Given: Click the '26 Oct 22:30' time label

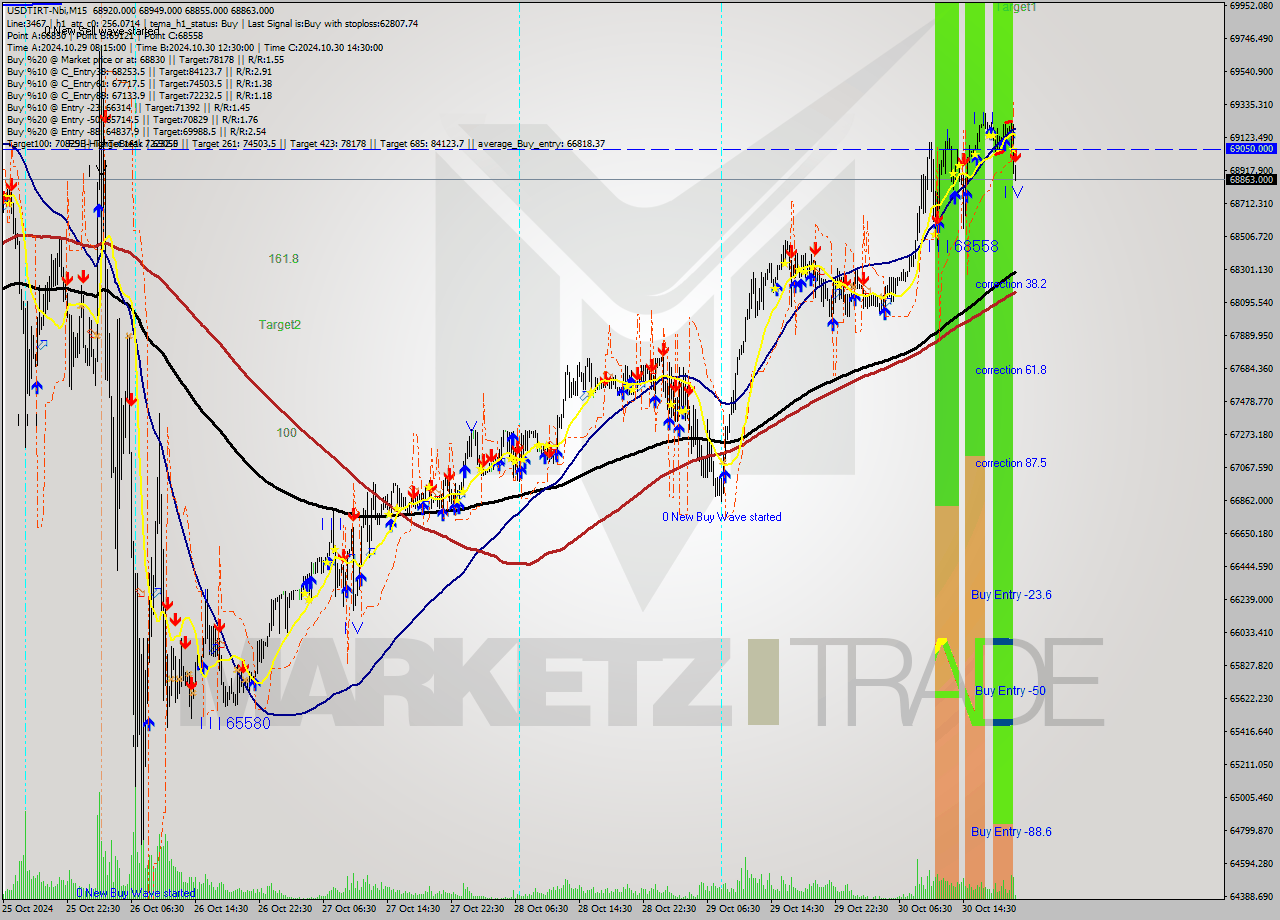Looking at the screenshot, I should pyautogui.click(x=285, y=909).
